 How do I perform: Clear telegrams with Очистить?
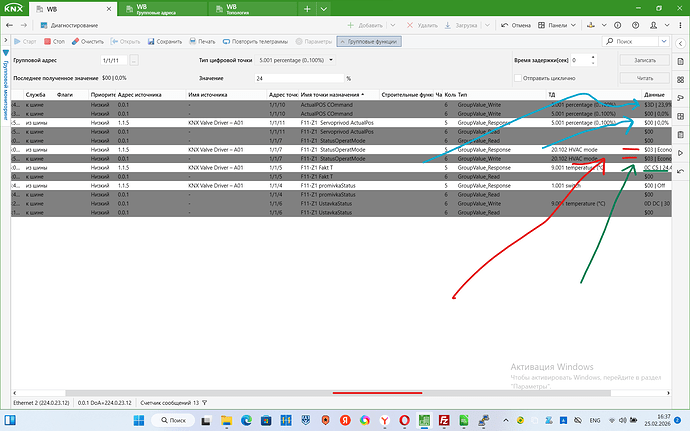88,41
